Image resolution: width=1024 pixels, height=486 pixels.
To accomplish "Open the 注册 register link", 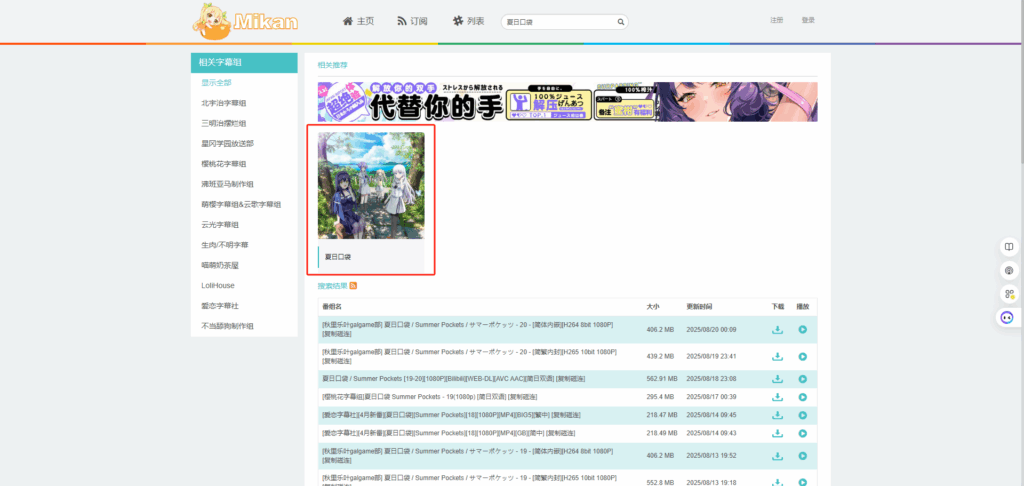I will [x=776, y=20].
